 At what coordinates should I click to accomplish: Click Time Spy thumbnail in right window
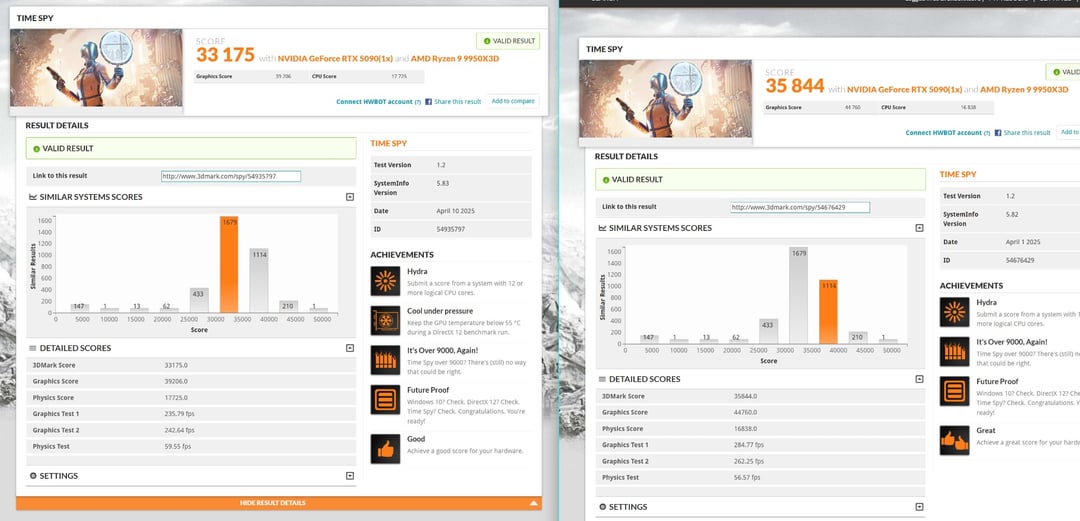click(666, 99)
